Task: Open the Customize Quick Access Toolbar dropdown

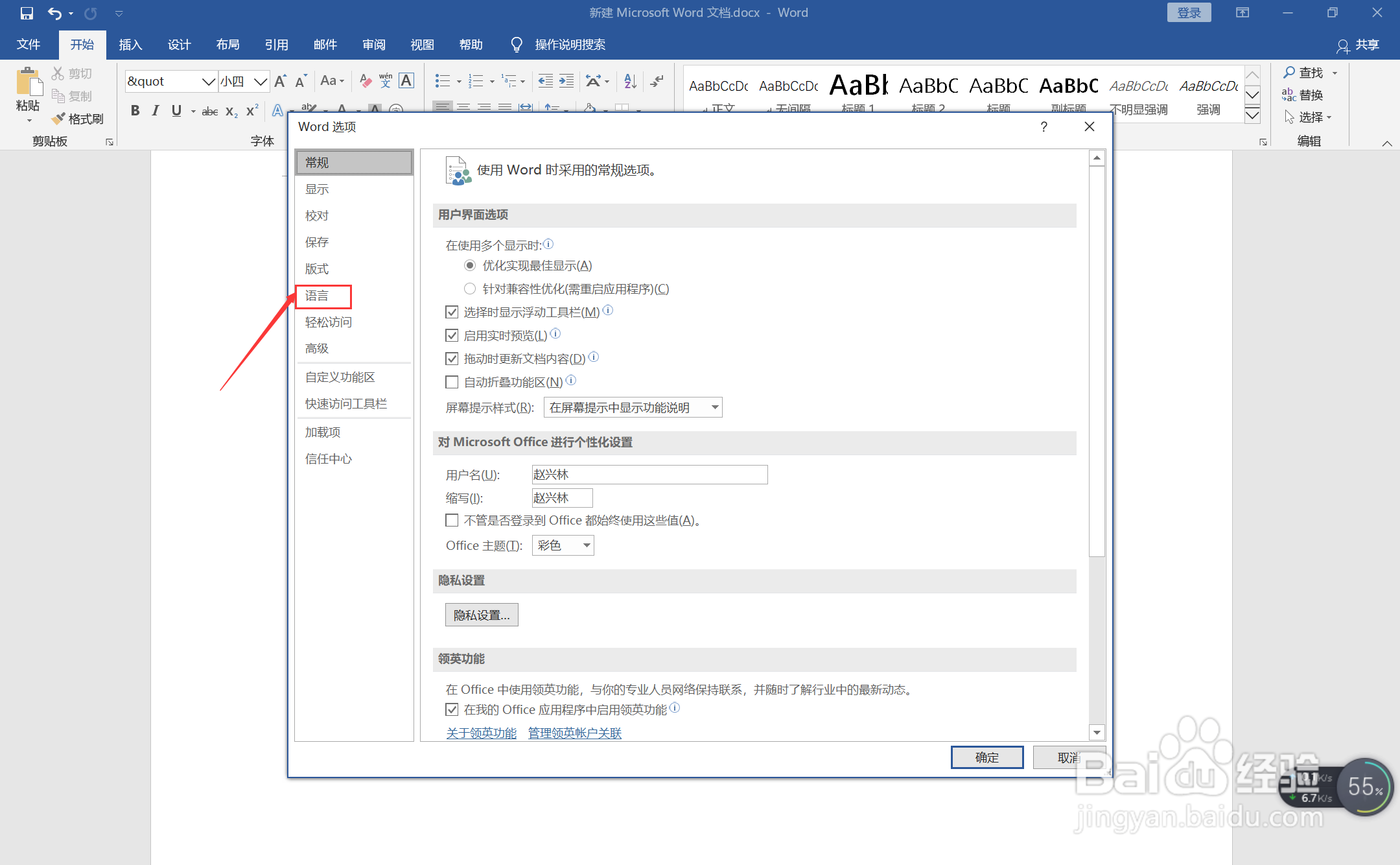Action: [119, 13]
